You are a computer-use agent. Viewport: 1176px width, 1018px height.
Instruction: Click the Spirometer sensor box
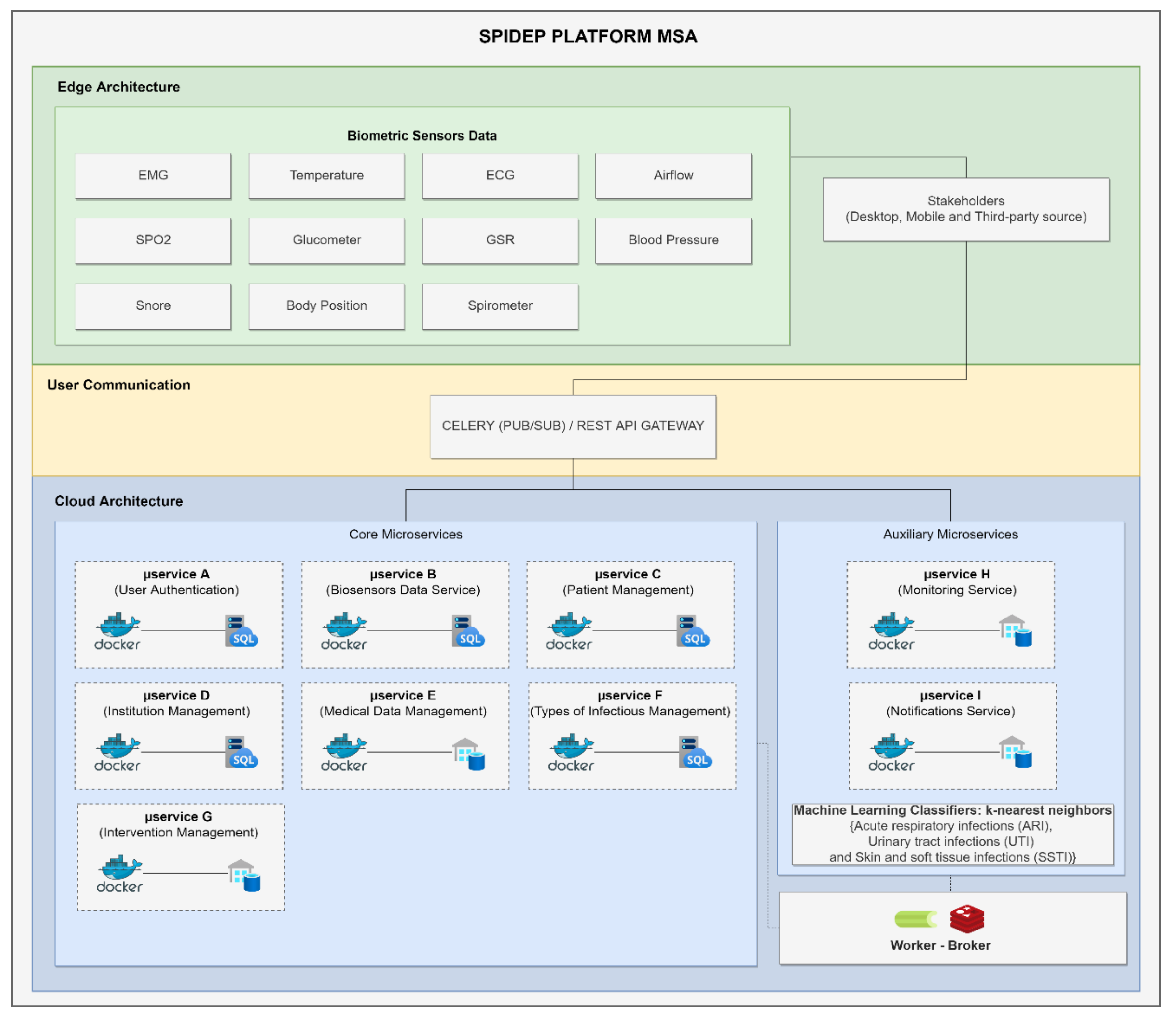pos(500,306)
